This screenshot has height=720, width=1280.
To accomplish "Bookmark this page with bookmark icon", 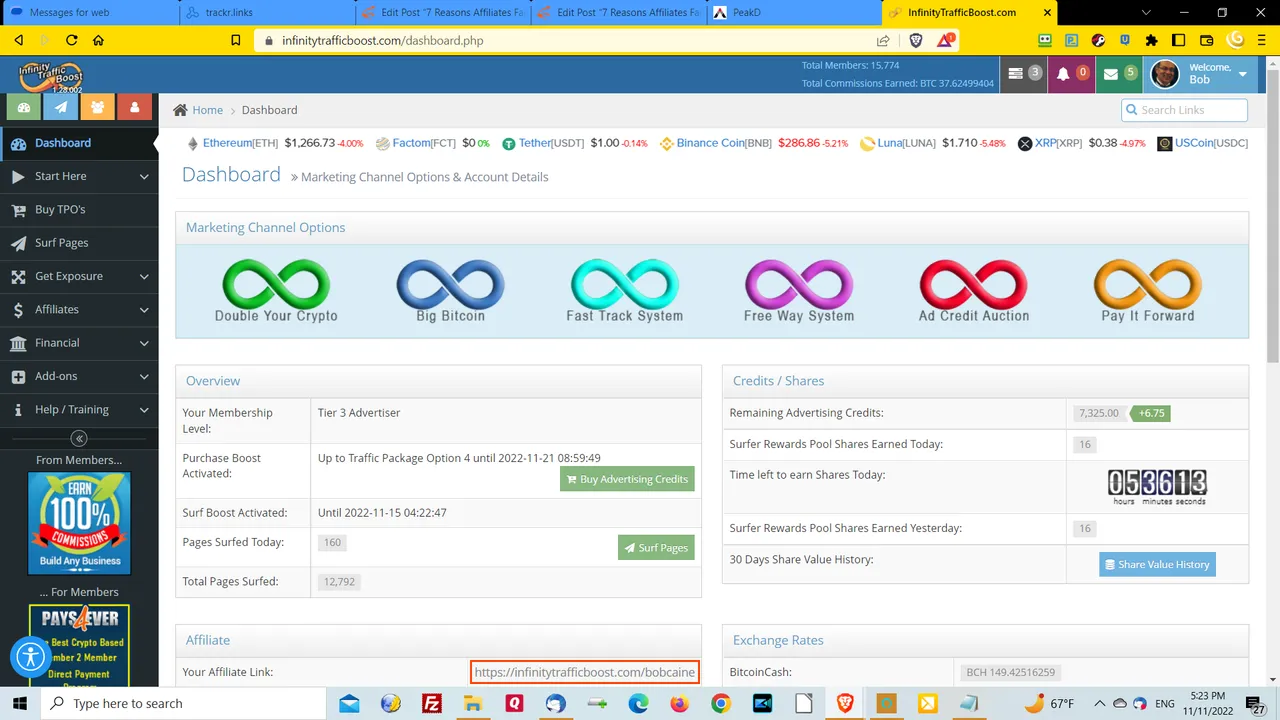I will [x=236, y=40].
